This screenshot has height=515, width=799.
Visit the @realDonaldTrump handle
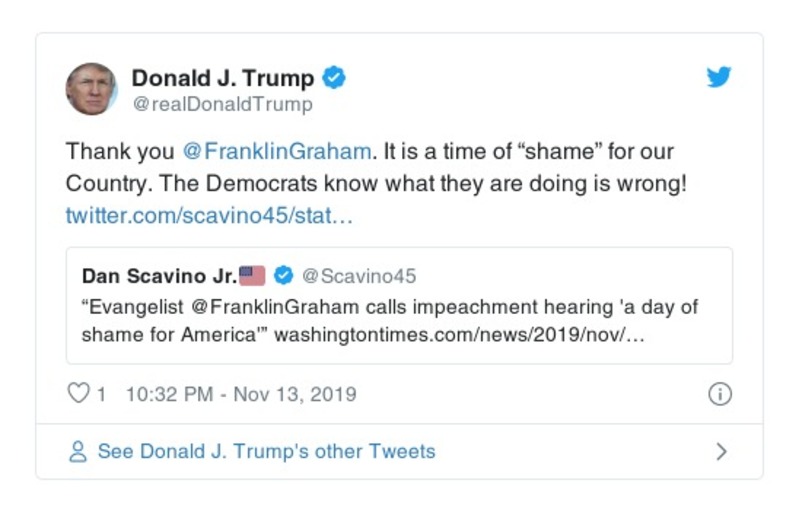coord(222,104)
